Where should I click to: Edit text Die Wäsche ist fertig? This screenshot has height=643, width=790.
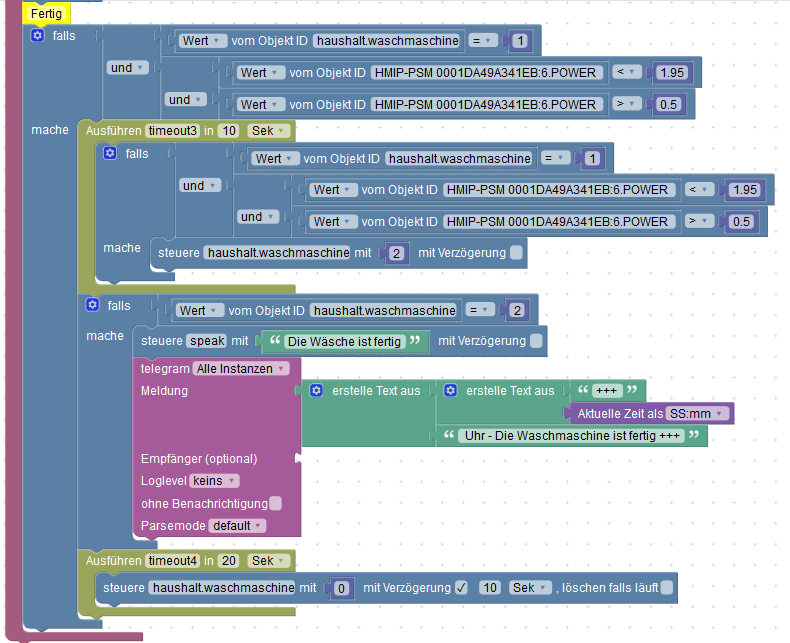[344, 342]
